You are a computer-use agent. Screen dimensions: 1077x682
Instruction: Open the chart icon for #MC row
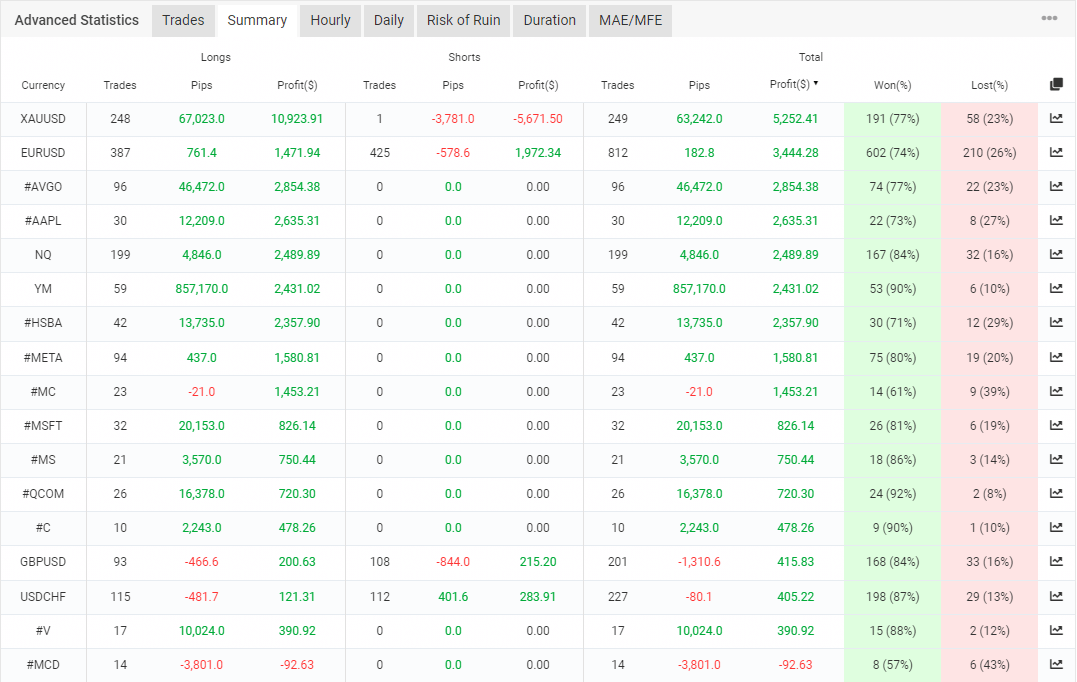(1056, 391)
